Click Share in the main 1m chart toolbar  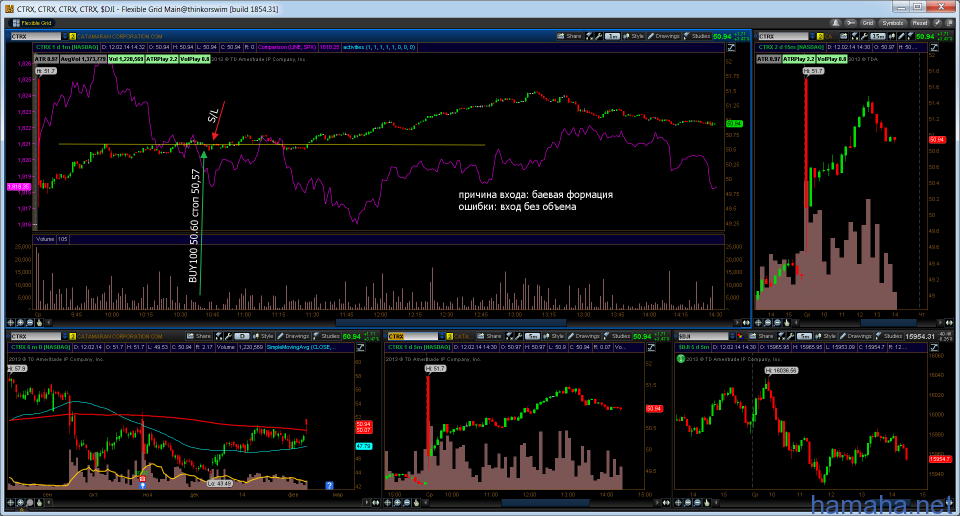click(x=570, y=36)
